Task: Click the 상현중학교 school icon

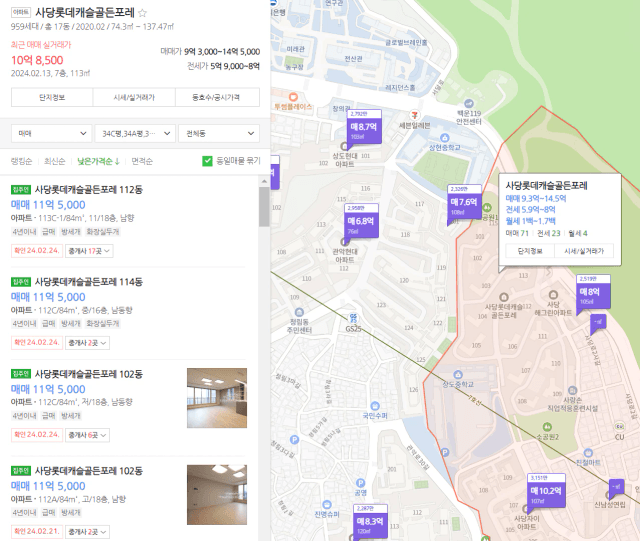Action: tap(444, 138)
